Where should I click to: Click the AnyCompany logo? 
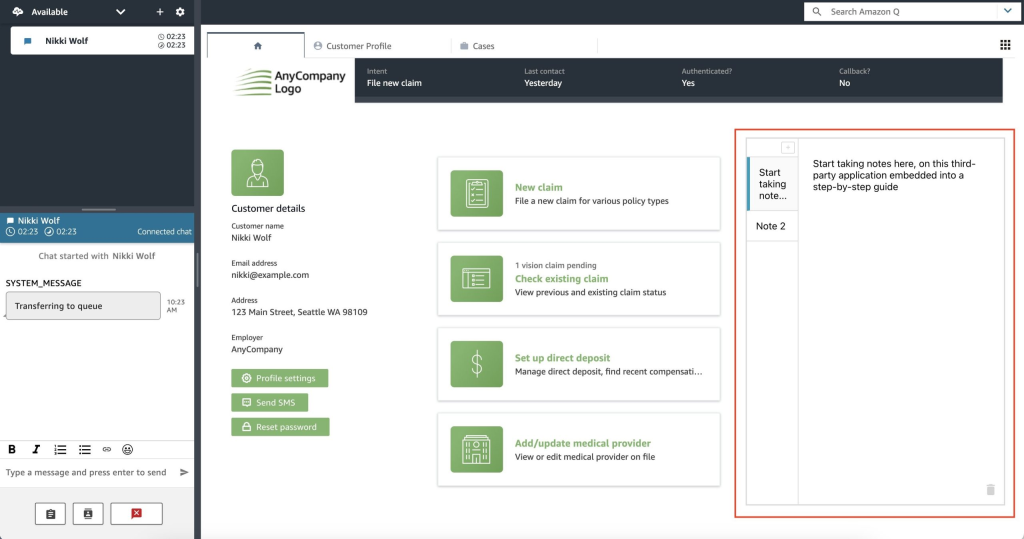tap(289, 82)
